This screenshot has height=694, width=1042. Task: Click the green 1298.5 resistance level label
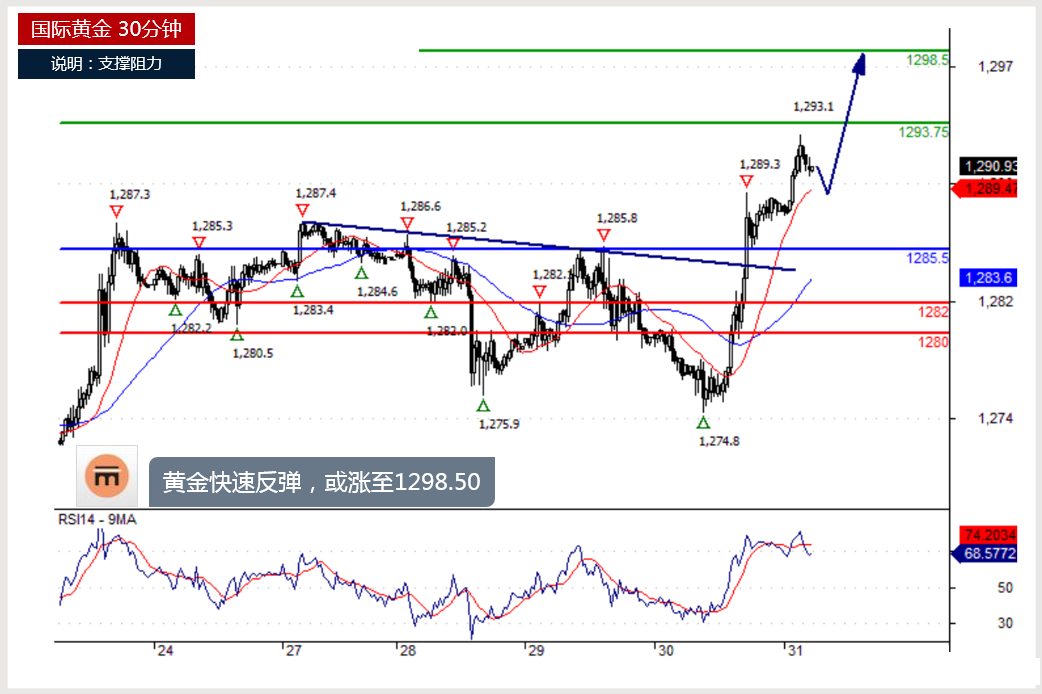point(927,60)
